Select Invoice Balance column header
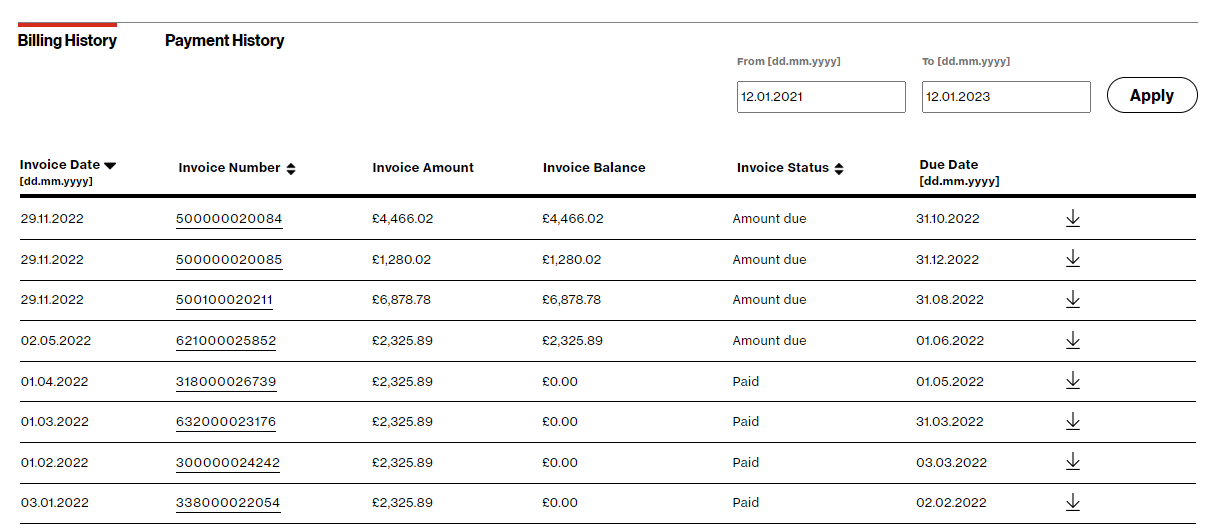The image size is (1210, 531). [x=594, y=168]
